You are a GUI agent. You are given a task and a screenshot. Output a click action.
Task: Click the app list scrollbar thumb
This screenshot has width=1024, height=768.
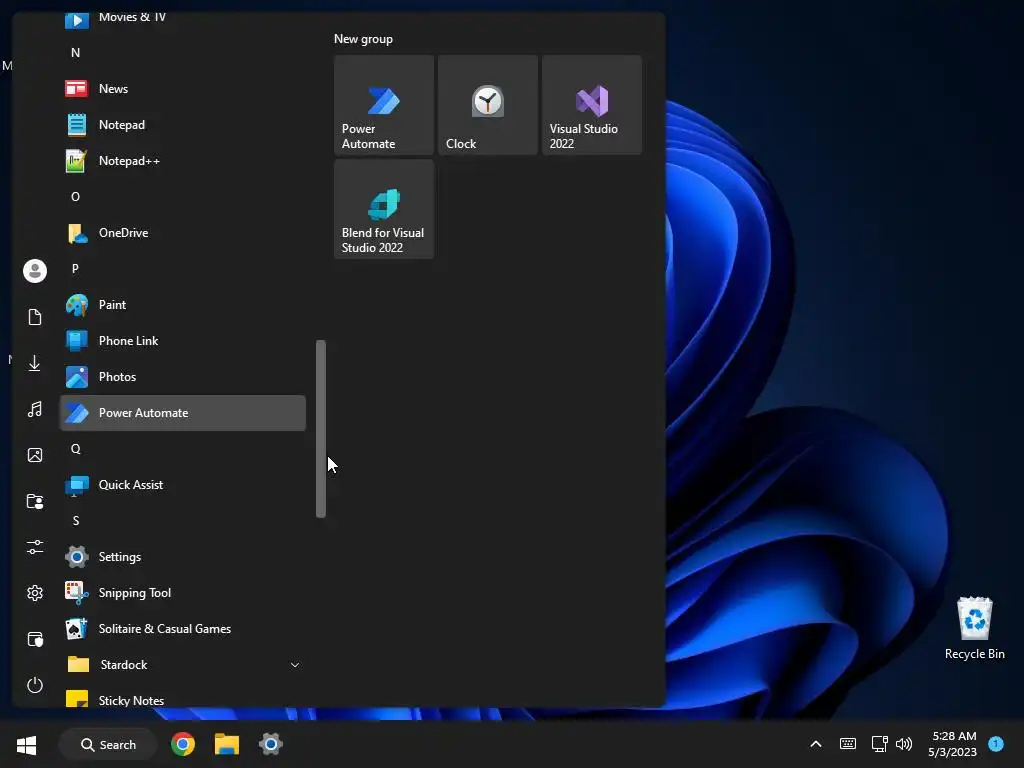[321, 428]
